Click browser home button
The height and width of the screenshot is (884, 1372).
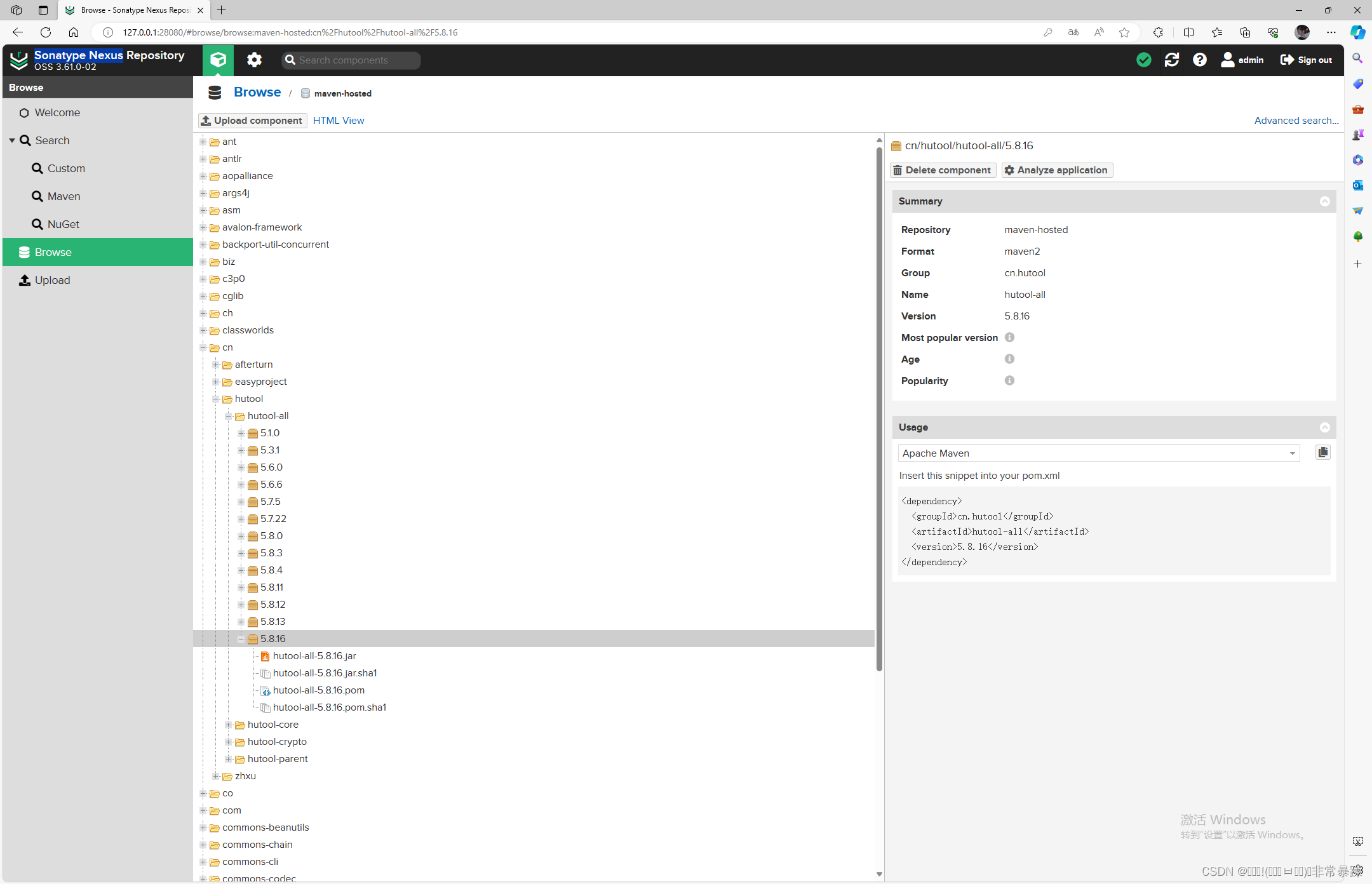click(74, 32)
